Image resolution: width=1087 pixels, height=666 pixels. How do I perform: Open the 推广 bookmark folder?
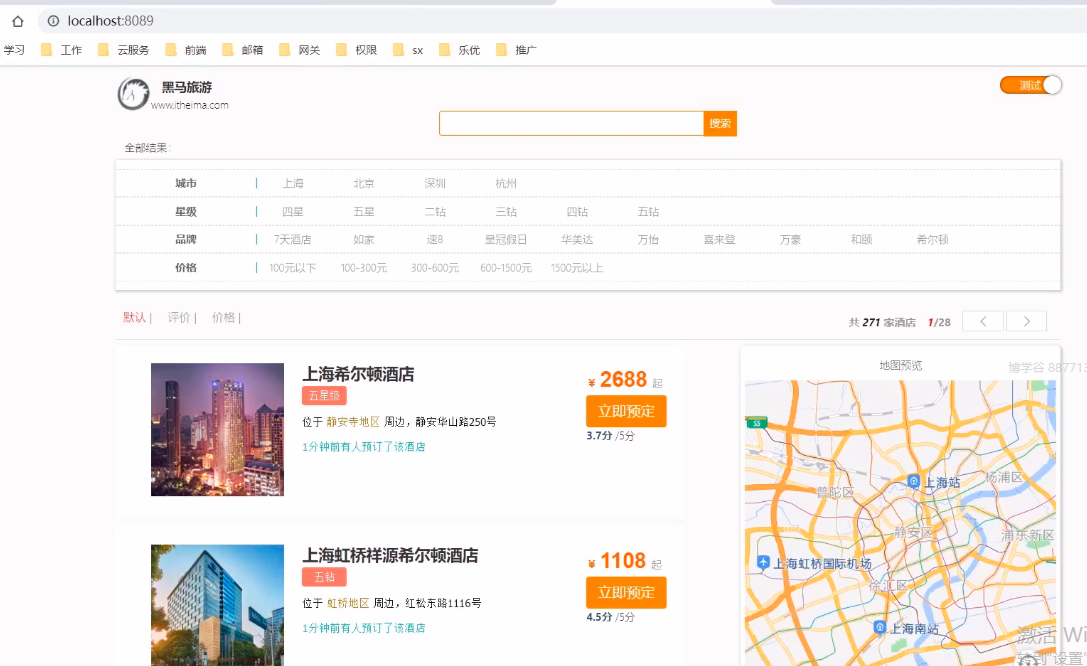(x=516, y=50)
